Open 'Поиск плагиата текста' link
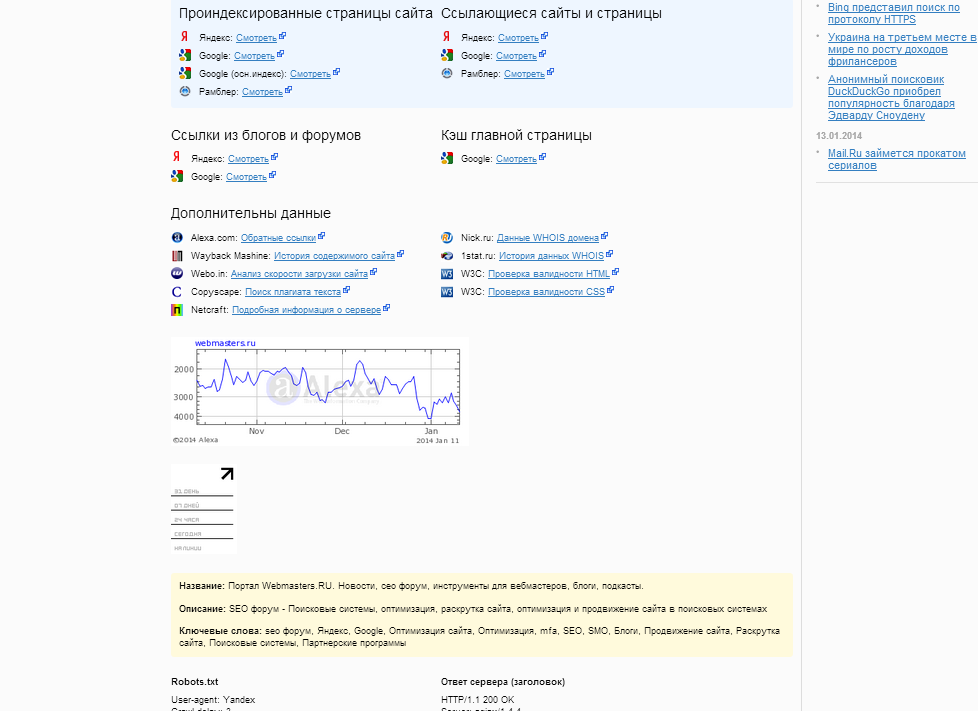 tap(293, 292)
